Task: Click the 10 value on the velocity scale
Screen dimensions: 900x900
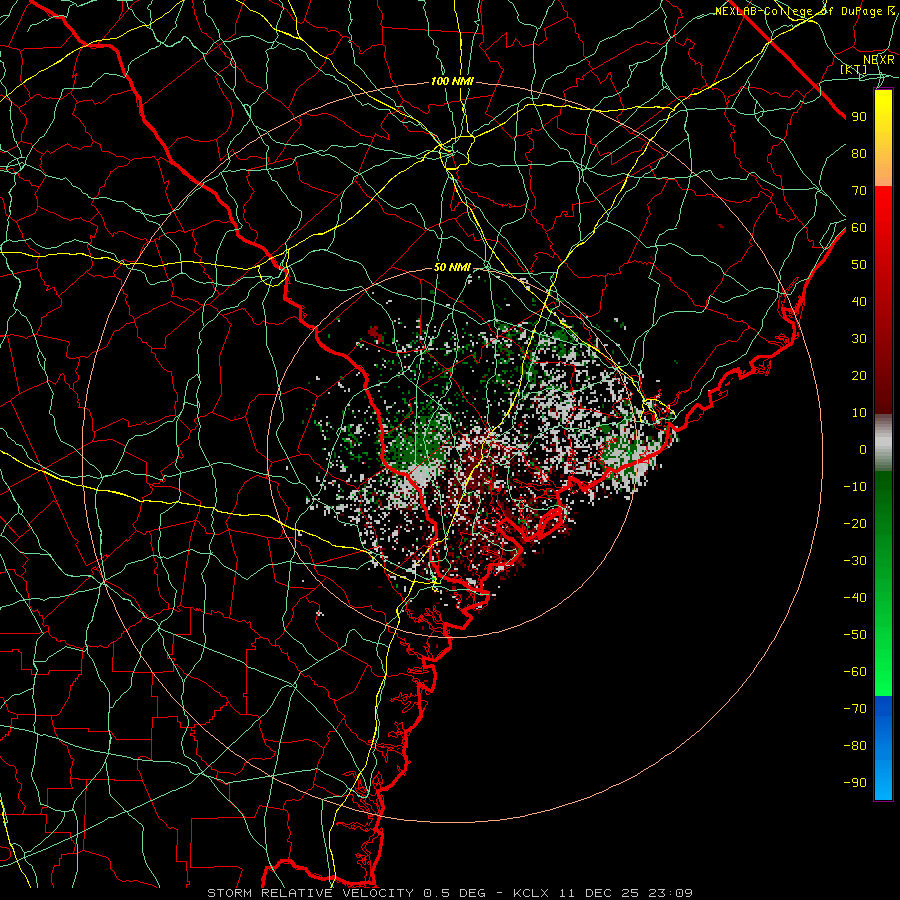Action: tap(859, 413)
